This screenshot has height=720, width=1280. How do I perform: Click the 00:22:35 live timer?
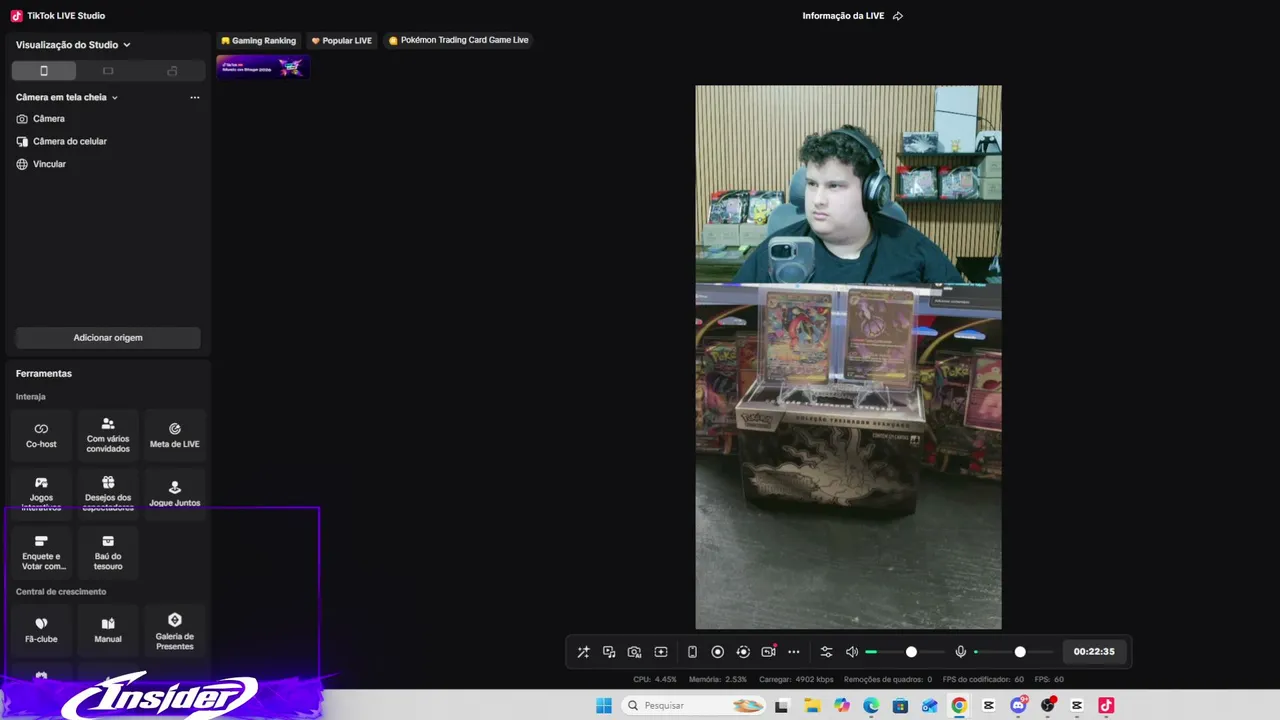click(x=1094, y=652)
